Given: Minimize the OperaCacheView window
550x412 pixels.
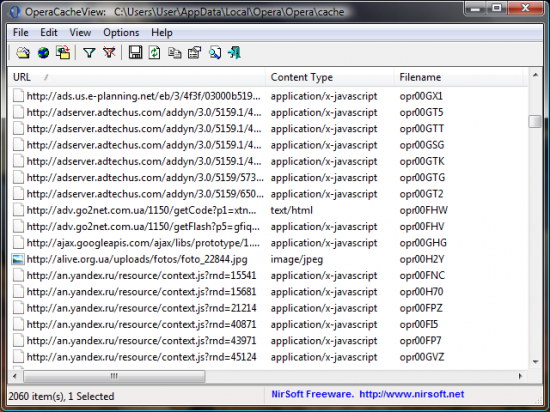Looking at the screenshot, I should coord(476,8).
